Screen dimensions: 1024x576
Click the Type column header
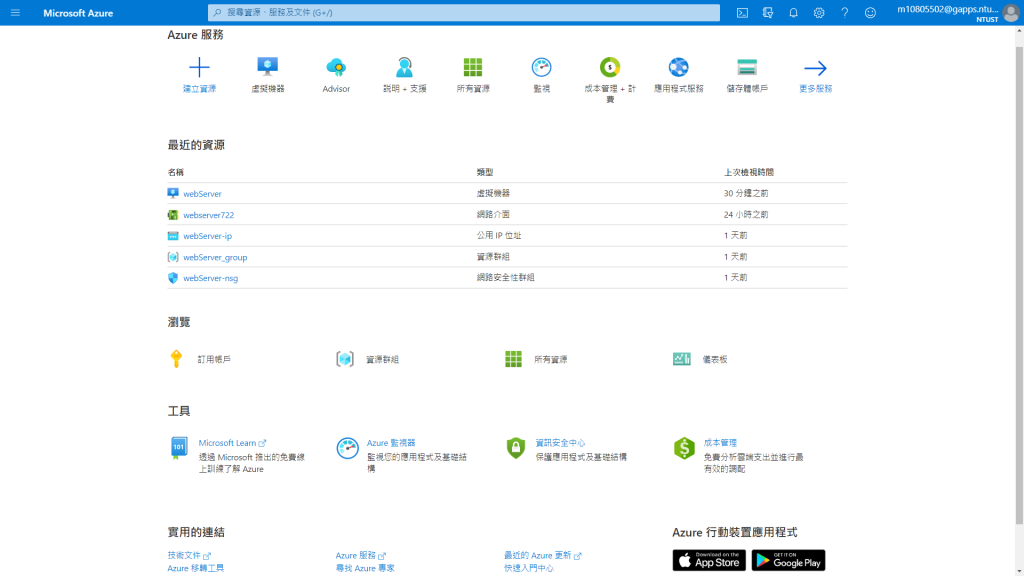click(485, 172)
